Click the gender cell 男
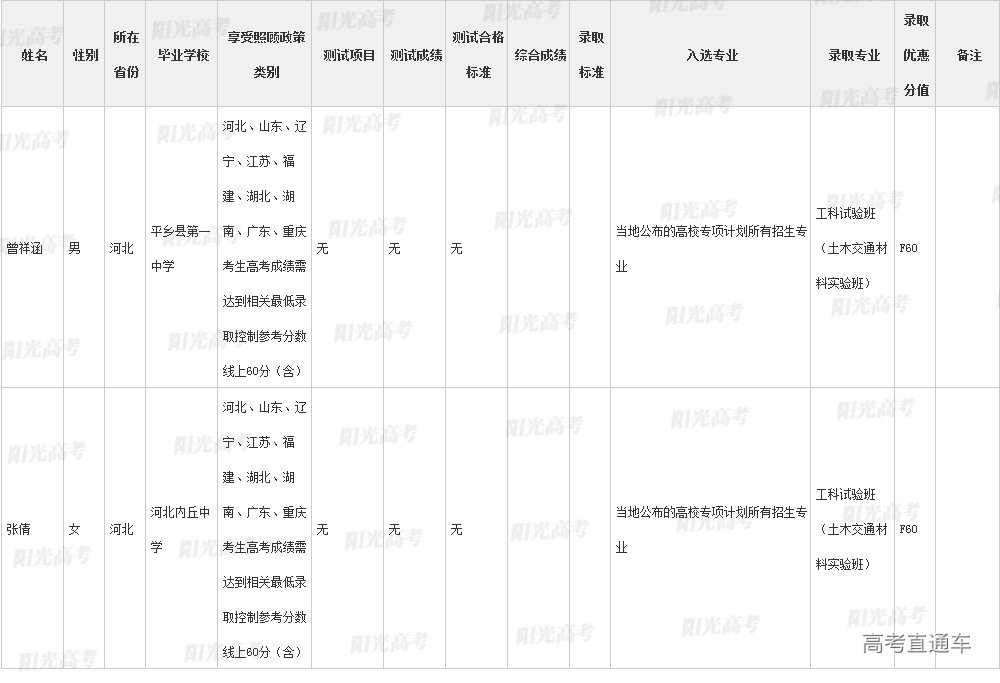Image resolution: width=1000 pixels, height=683 pixels. pyautogui.click(x=75, y=248)
